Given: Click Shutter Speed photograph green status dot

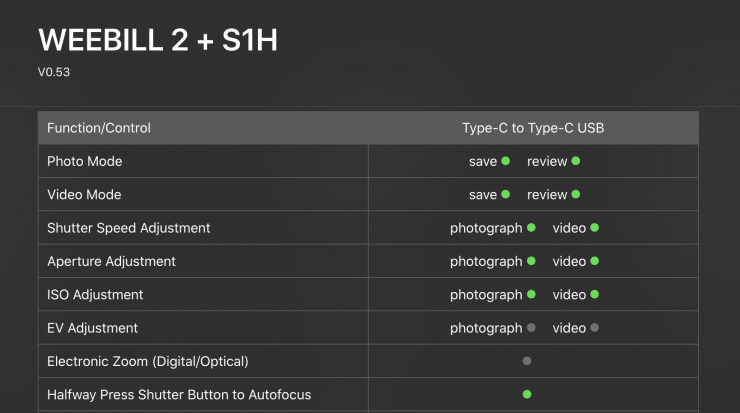Looking at the screenshot, I should coord(531,228).
